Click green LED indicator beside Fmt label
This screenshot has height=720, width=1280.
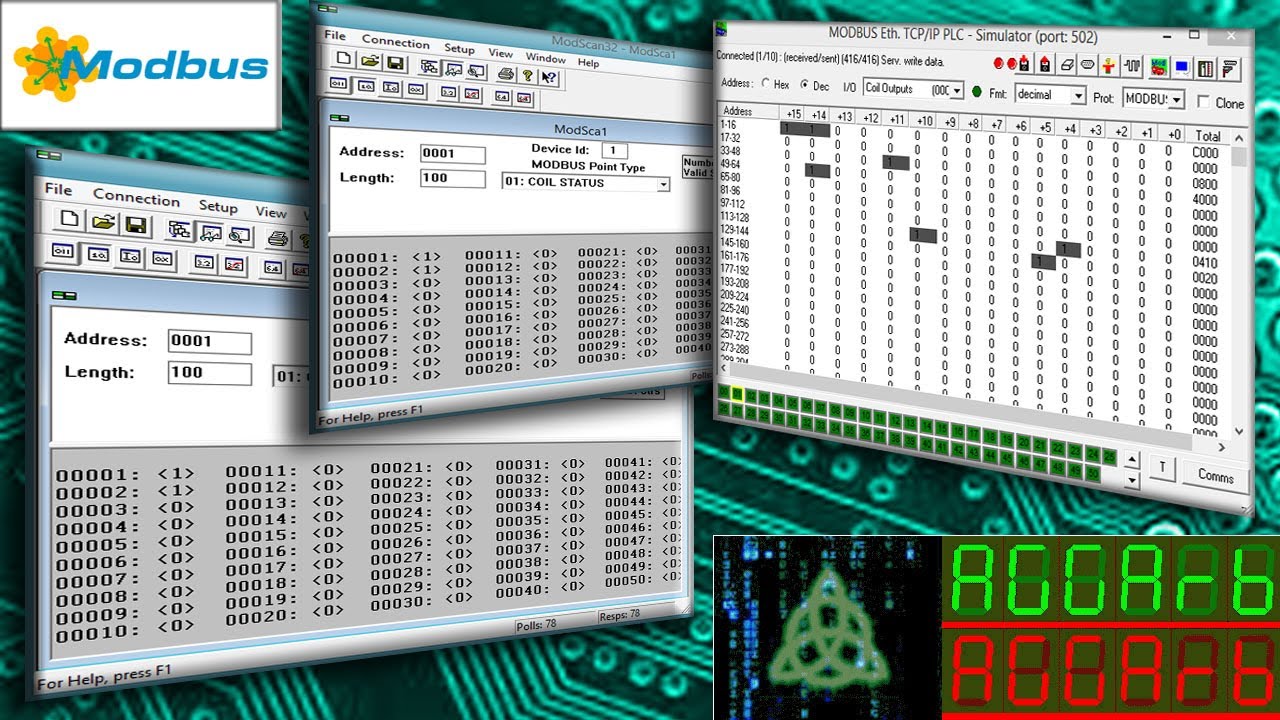[x=976, y=92]
